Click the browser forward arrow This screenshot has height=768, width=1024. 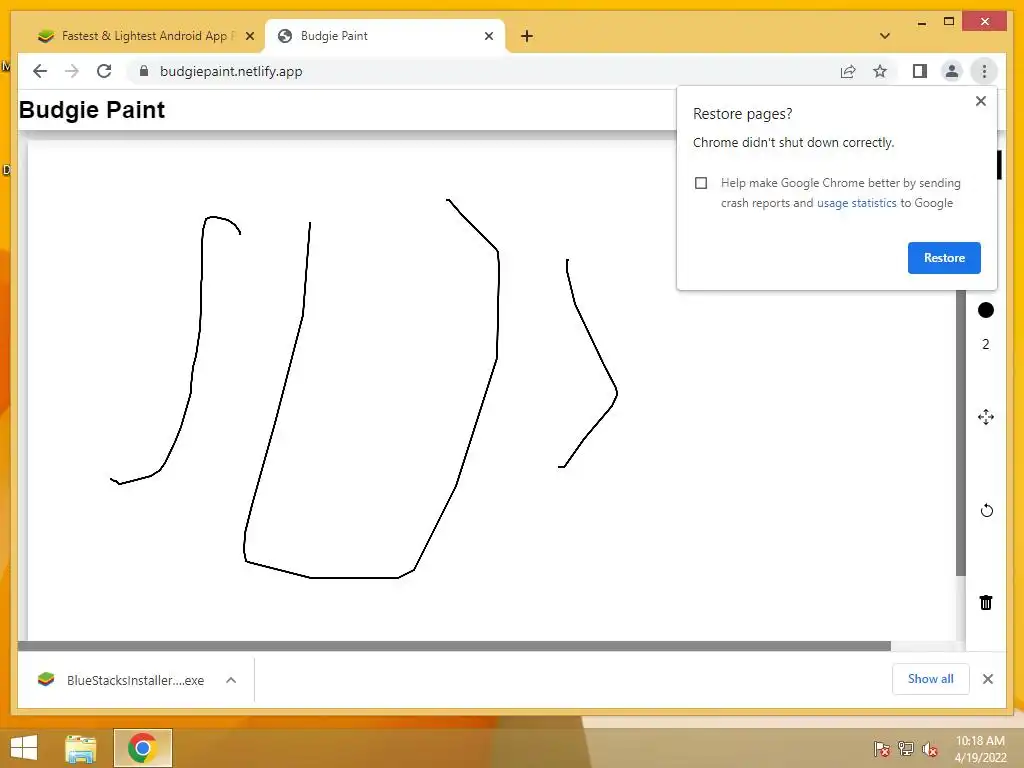point(72,71)
